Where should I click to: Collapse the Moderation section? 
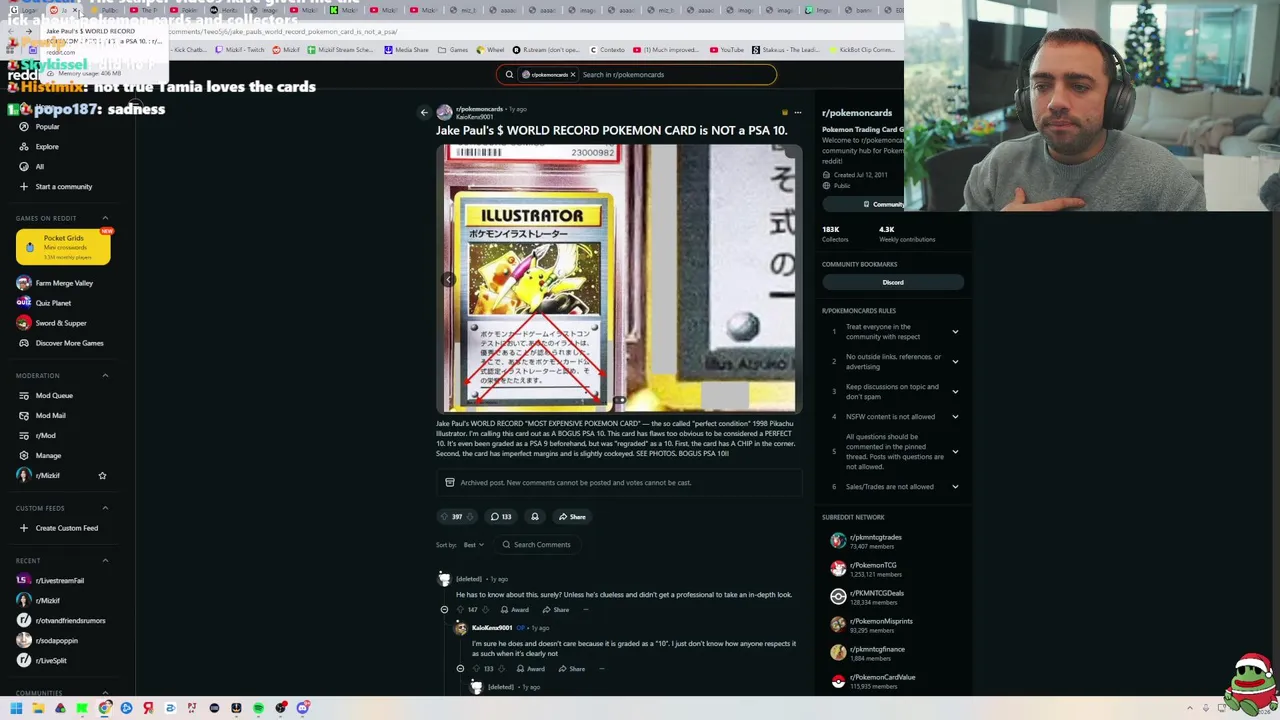105,375
